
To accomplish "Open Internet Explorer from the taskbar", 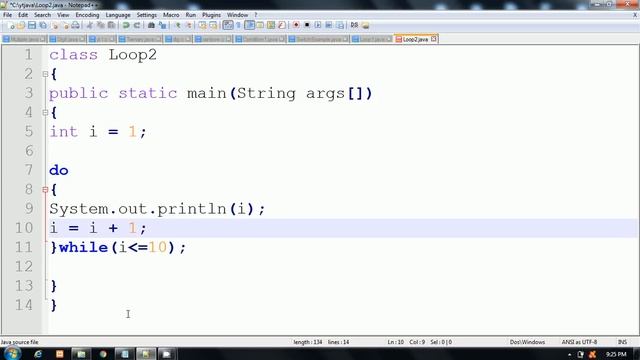I will 38,354.
